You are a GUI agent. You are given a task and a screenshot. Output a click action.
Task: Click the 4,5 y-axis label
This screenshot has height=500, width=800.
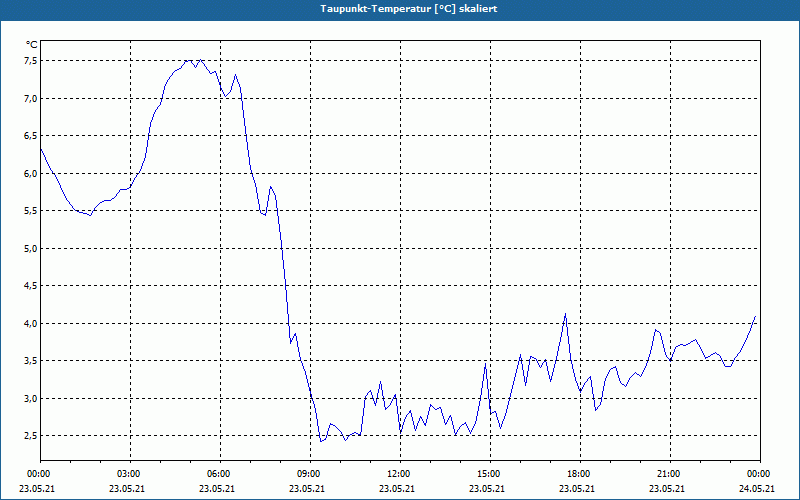(31, 286)
